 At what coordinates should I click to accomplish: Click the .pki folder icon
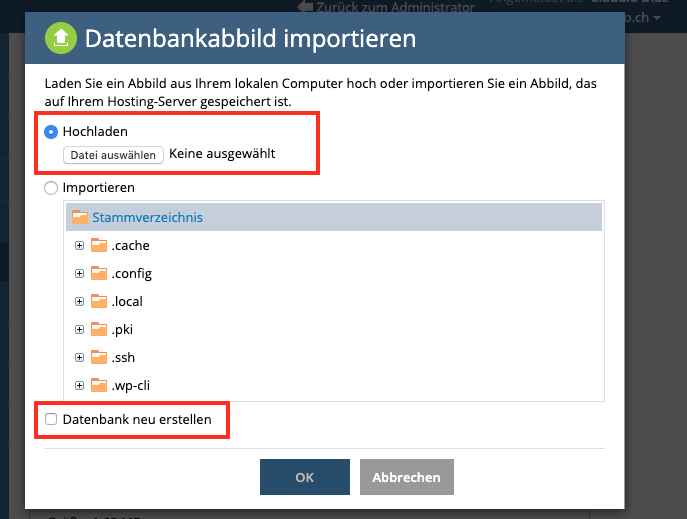[x=98, y=329]
